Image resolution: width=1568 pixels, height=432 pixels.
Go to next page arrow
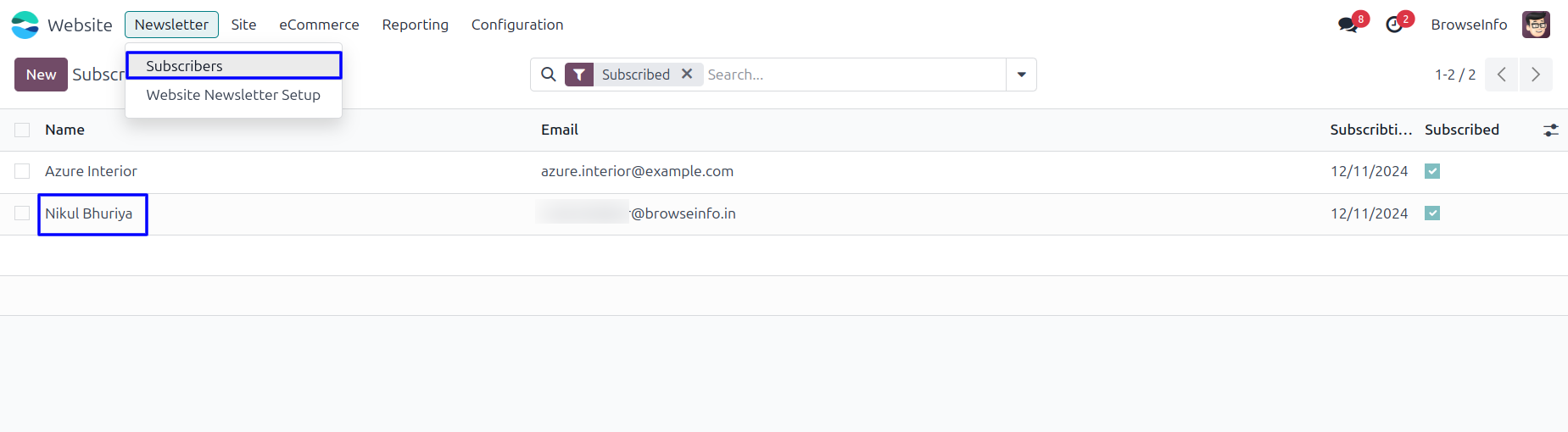[1535, 75]
